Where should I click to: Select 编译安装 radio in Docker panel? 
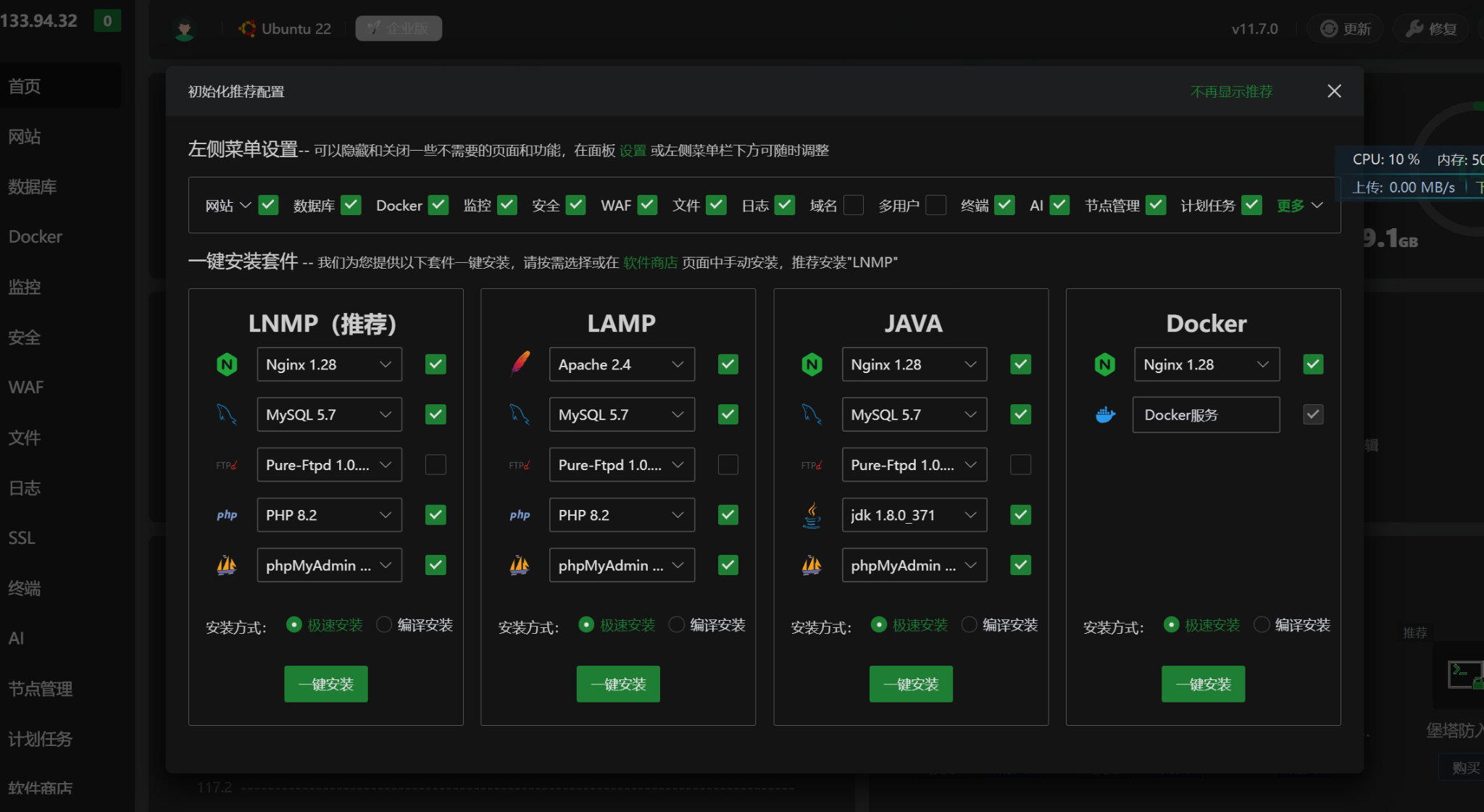pos(1262,624)
